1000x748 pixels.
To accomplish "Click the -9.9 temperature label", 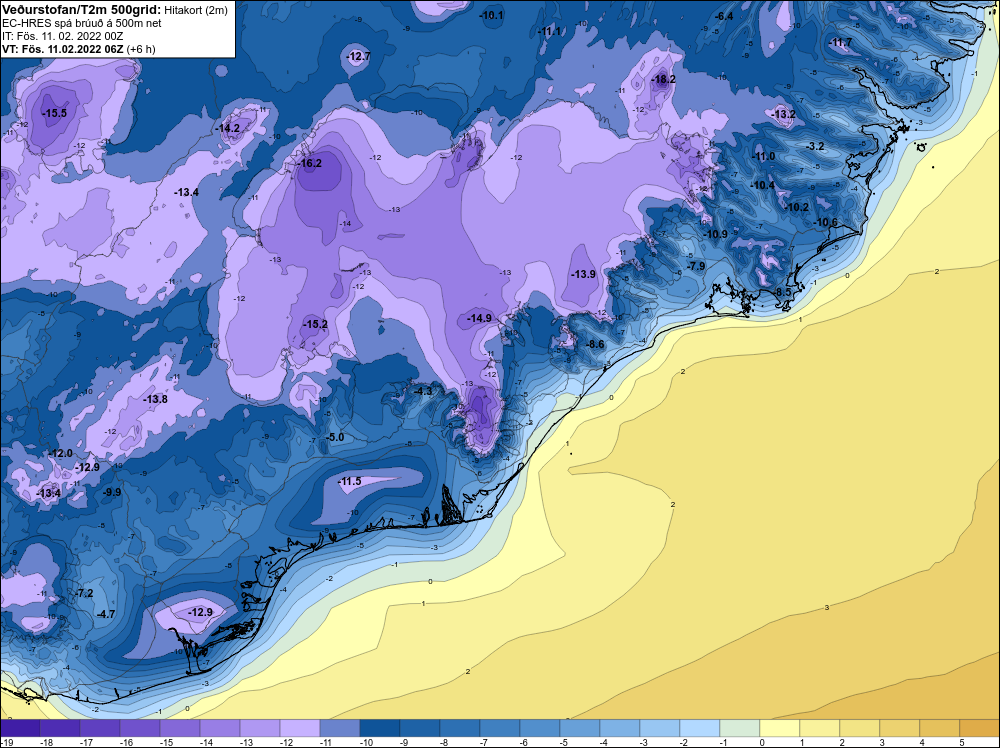I will pos(112,492).
